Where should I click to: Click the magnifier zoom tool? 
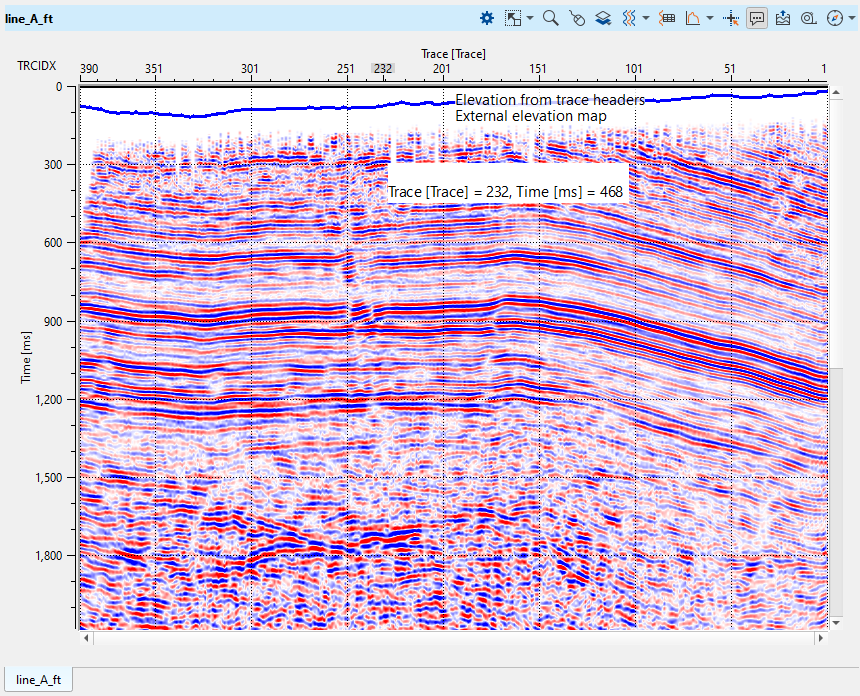(550, 18)
